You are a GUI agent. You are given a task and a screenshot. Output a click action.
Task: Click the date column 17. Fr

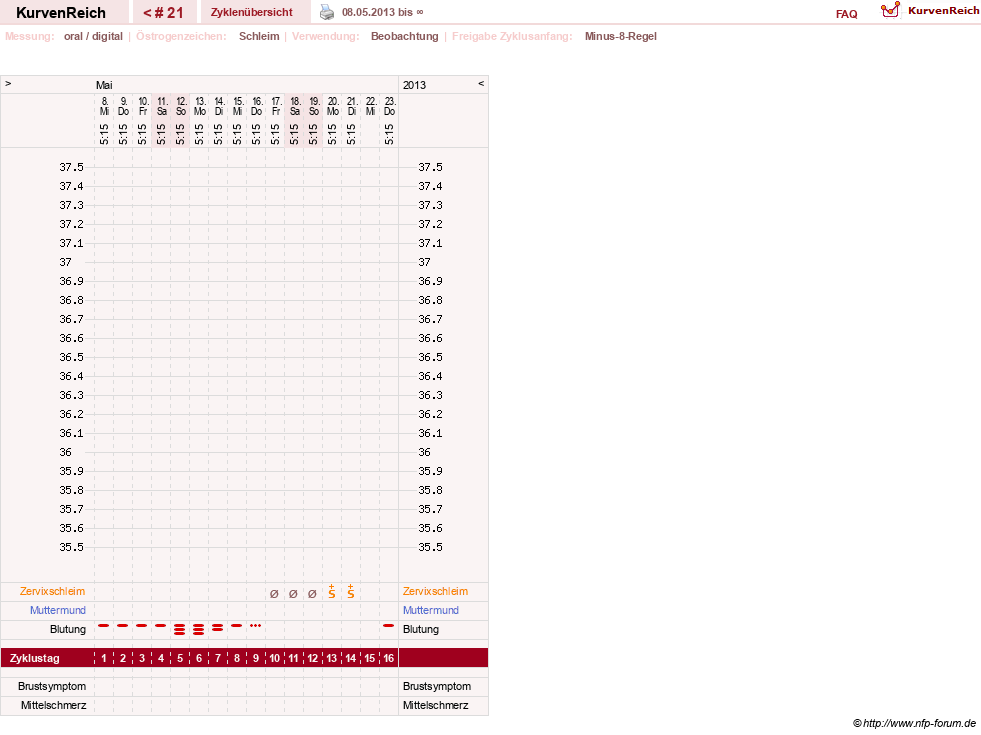pyautogui.click(x=275, y=106)
